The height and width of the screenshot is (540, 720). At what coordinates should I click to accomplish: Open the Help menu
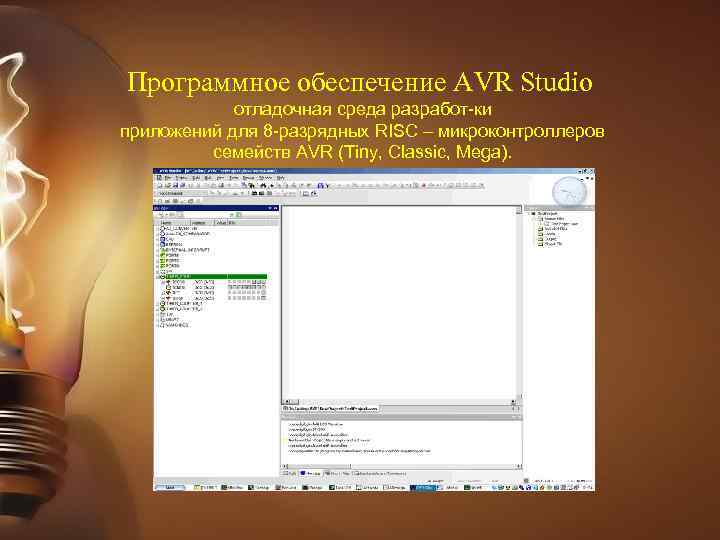click(x=281, y=178)
